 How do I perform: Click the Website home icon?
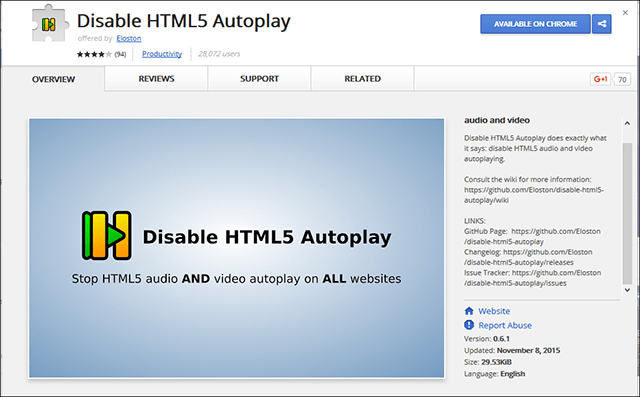[469, 311]
